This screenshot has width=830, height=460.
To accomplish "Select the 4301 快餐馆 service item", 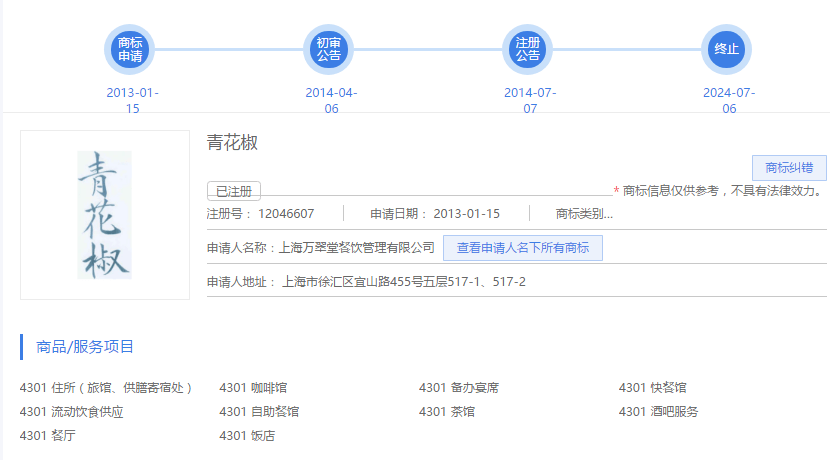I will (653, 387).
